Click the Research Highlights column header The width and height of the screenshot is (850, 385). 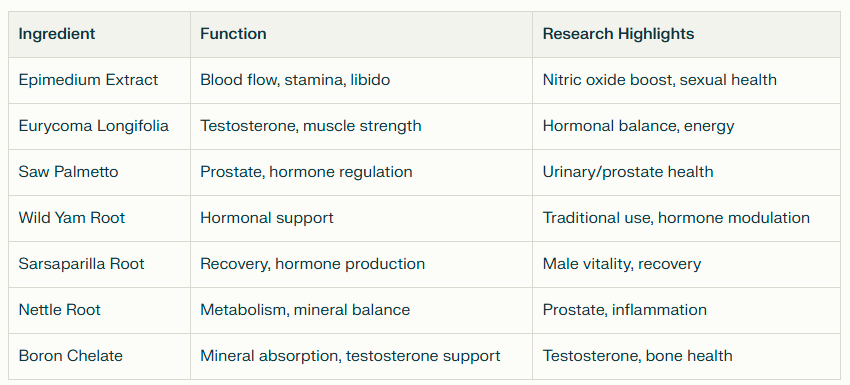click(x=686, y=34)
